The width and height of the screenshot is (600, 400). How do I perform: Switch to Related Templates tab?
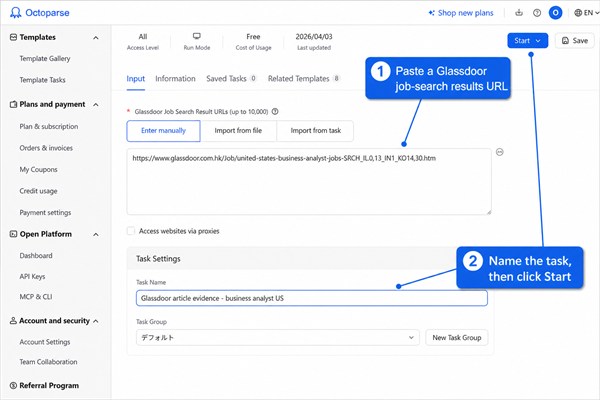point(304,79)
